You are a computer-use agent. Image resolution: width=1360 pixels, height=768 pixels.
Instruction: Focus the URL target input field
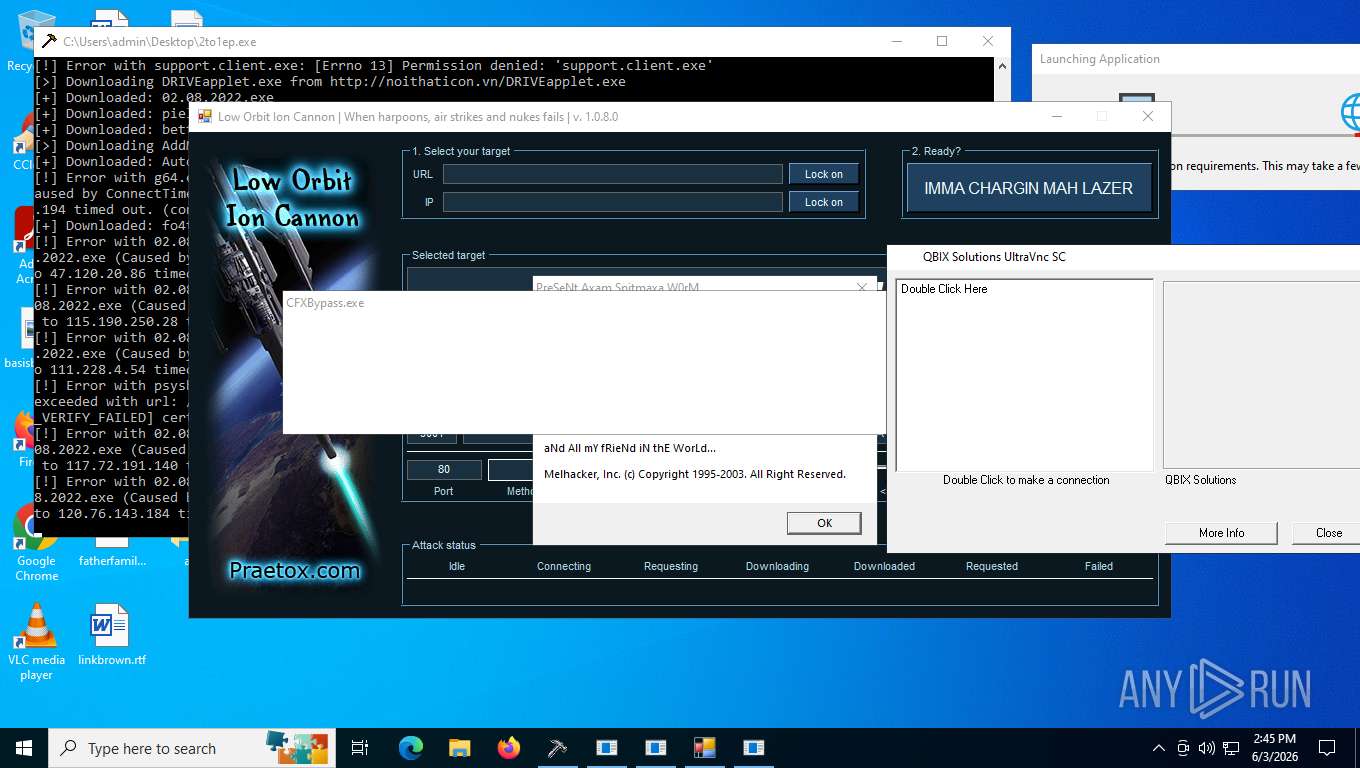click(x=613, y=174)
